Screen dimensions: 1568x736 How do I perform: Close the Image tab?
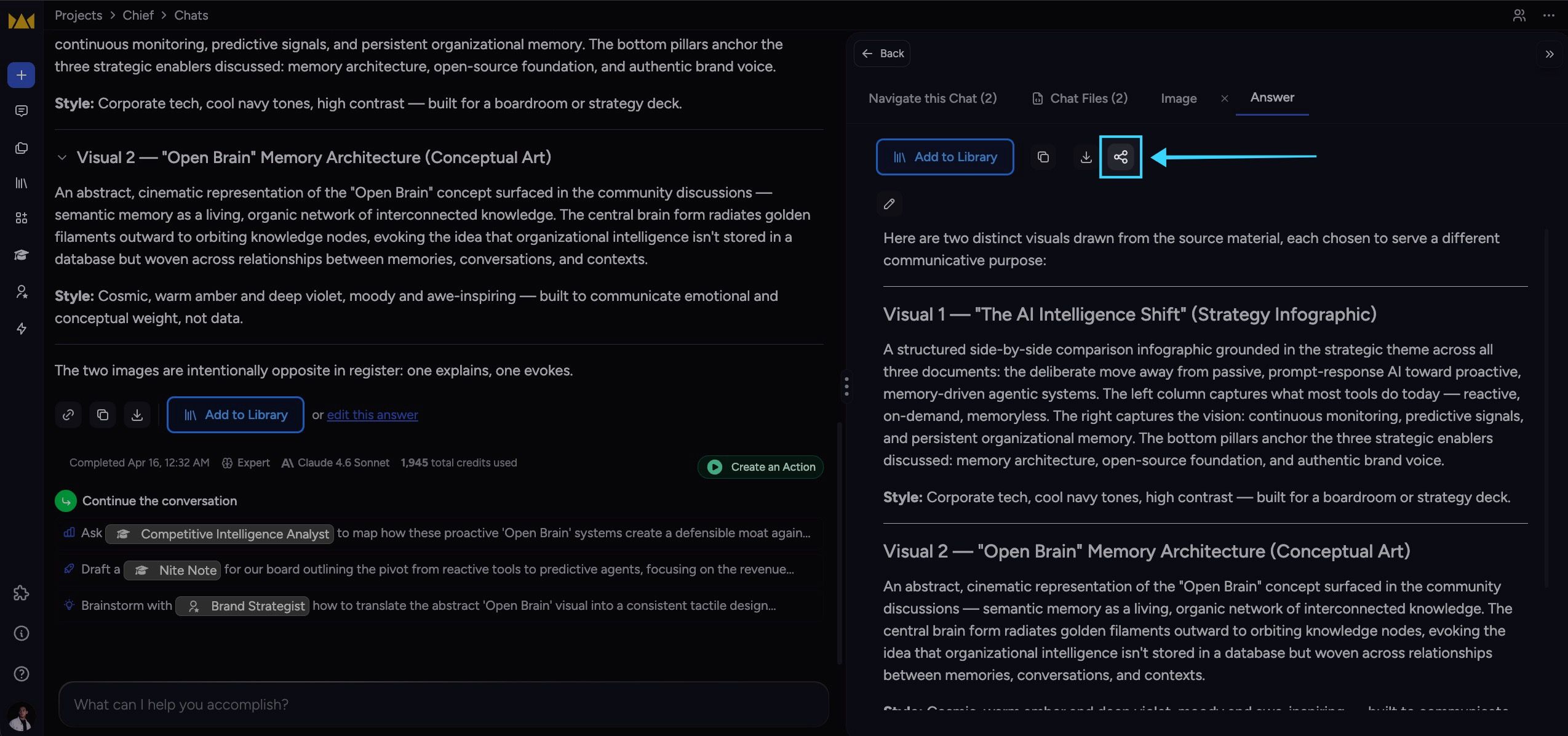(1224, 98)
